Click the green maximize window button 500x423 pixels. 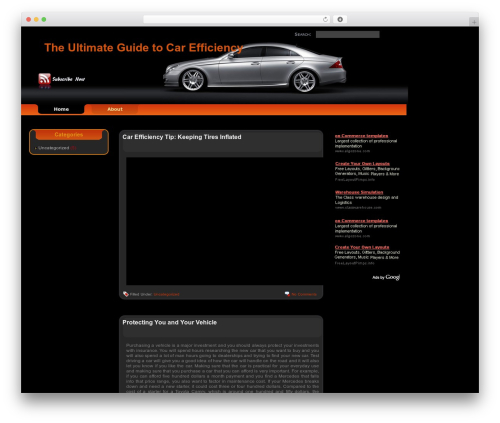click(x=44, y=19)
